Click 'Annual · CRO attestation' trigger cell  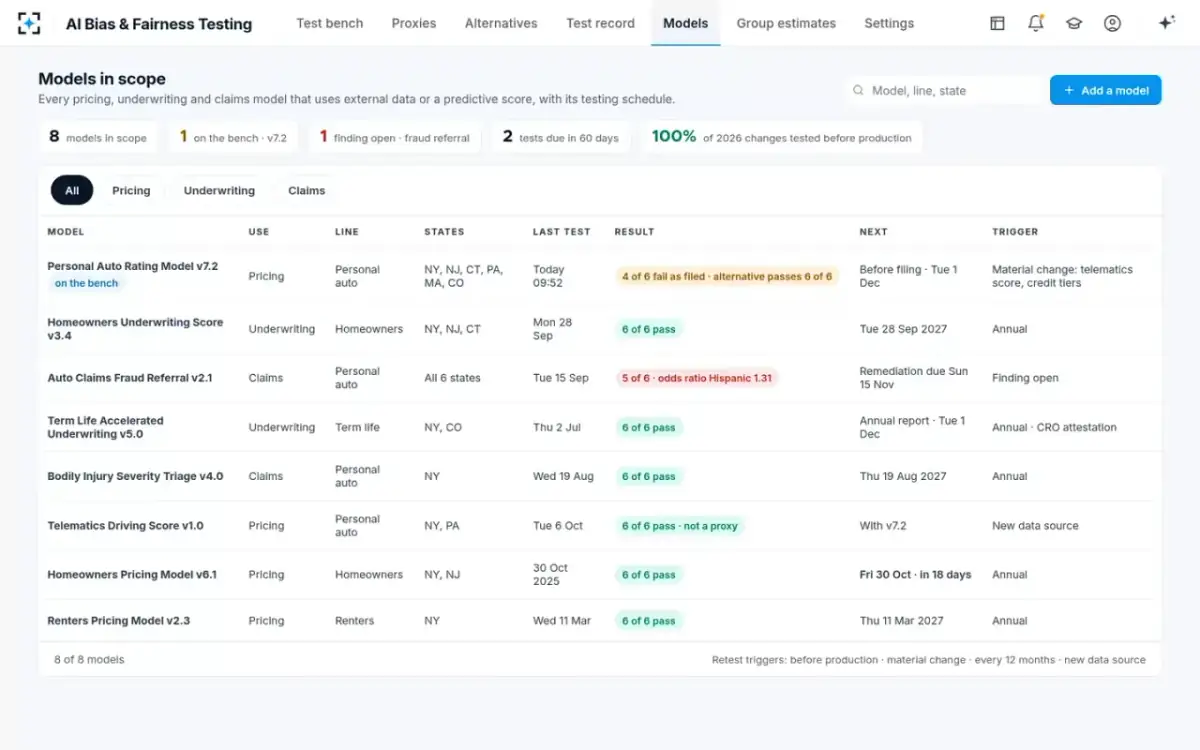click(x=1054, y=427)
